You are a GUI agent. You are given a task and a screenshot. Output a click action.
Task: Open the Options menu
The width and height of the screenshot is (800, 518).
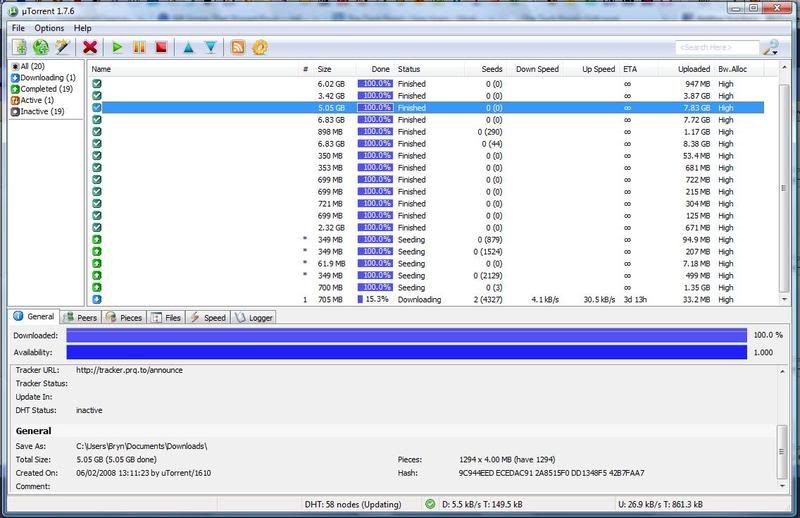[x=50, y=28]
